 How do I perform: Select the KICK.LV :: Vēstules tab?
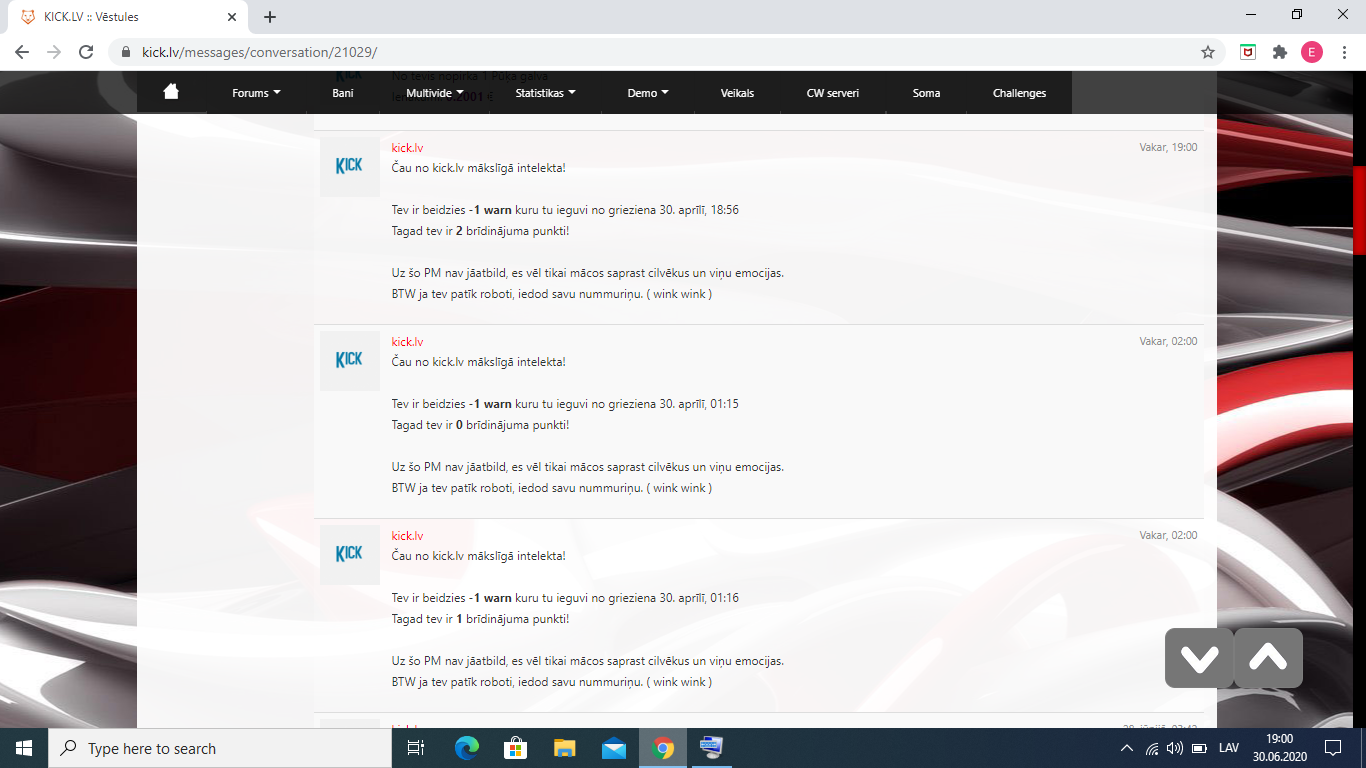pyautogui.click(x=128, y=17)
